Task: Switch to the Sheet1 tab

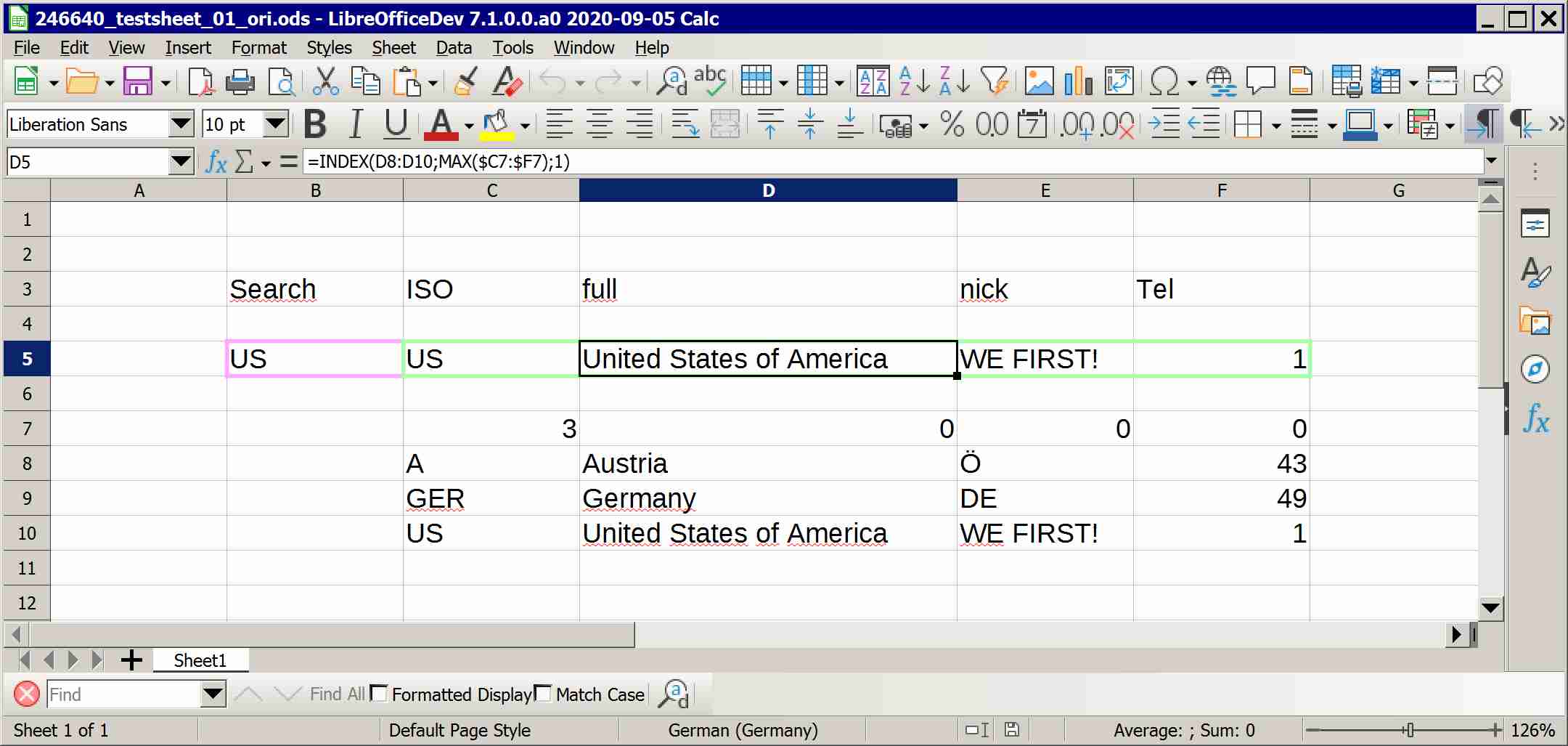Action: [200, 660]
